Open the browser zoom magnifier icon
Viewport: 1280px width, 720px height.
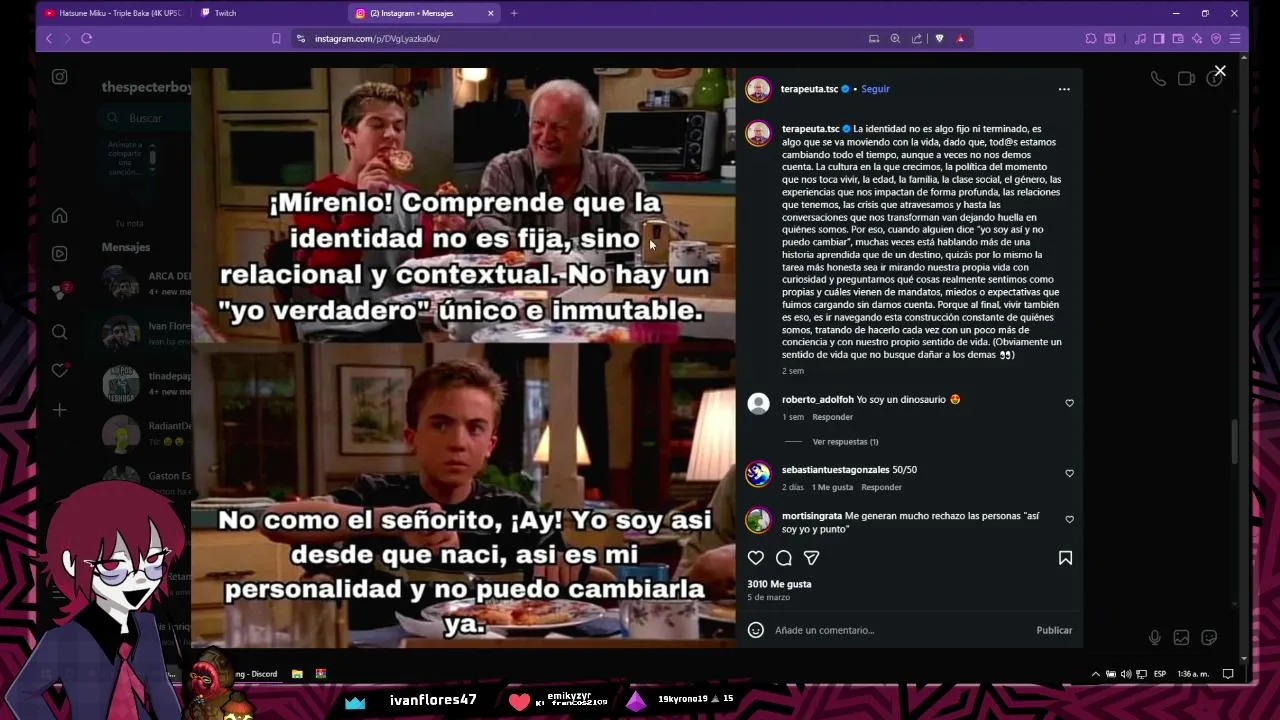(895, 38)
